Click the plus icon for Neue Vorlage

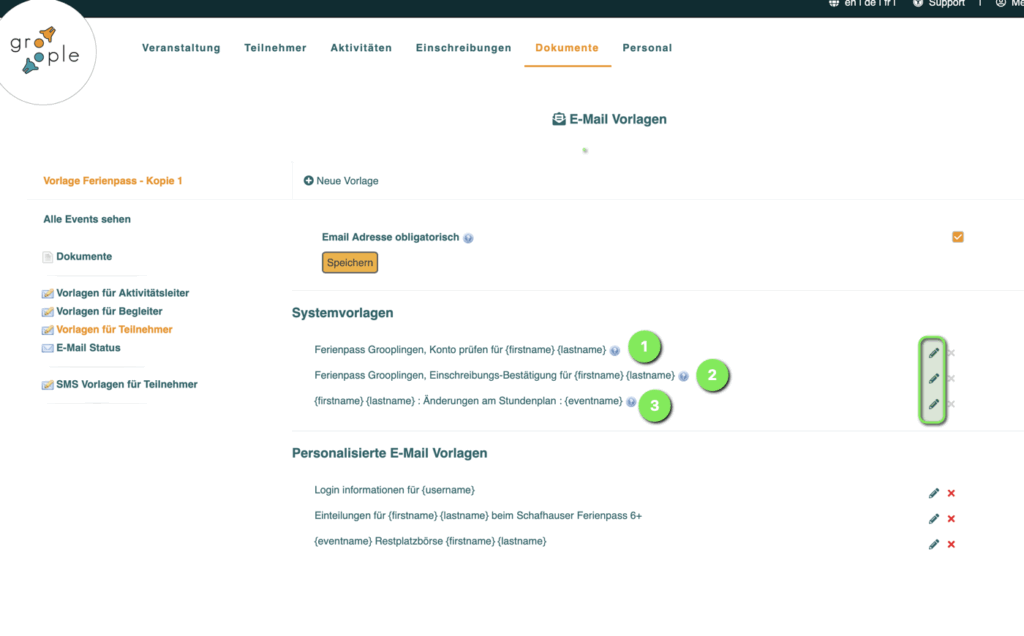309,181
